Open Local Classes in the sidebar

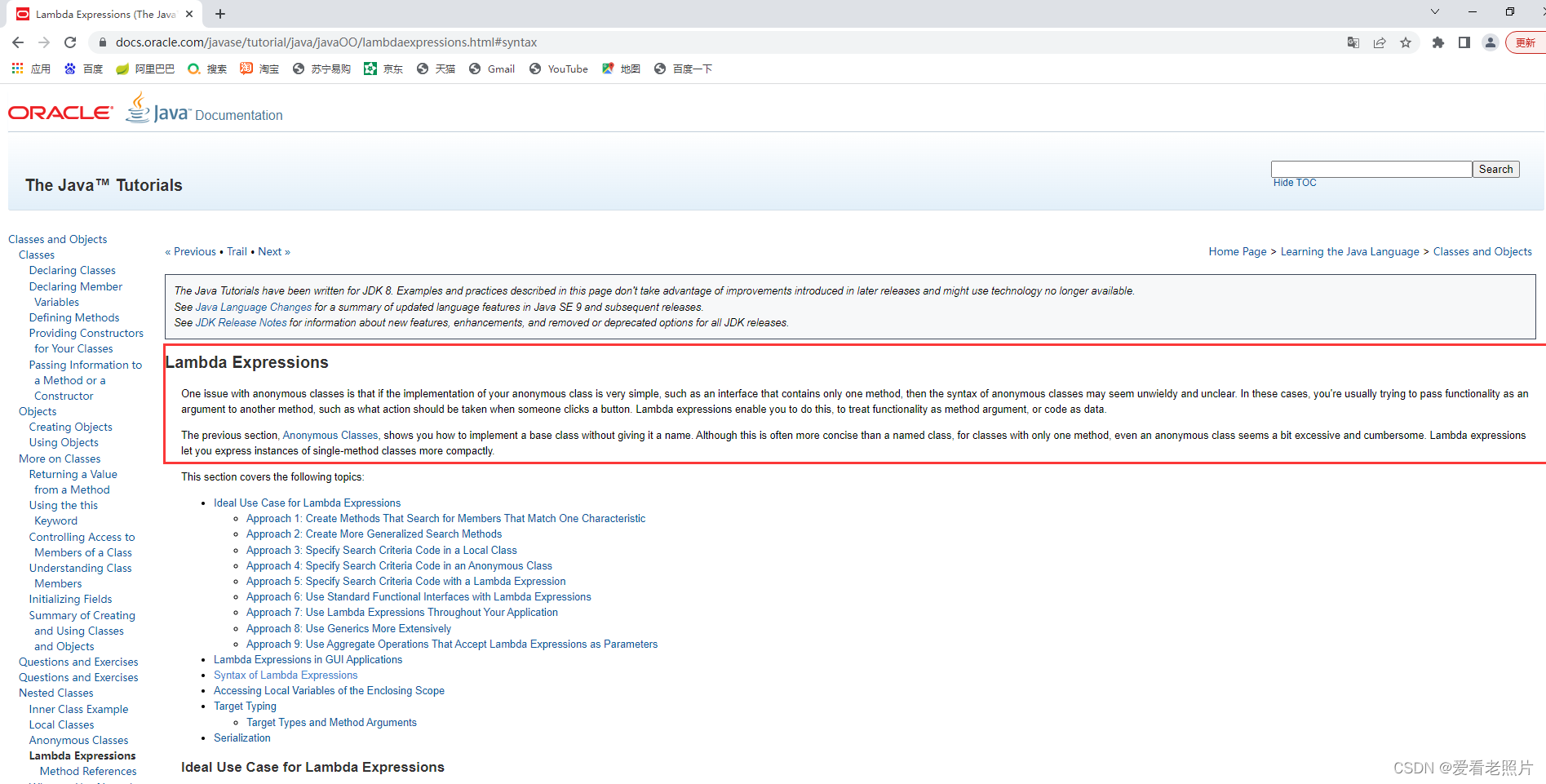point(62,725)
